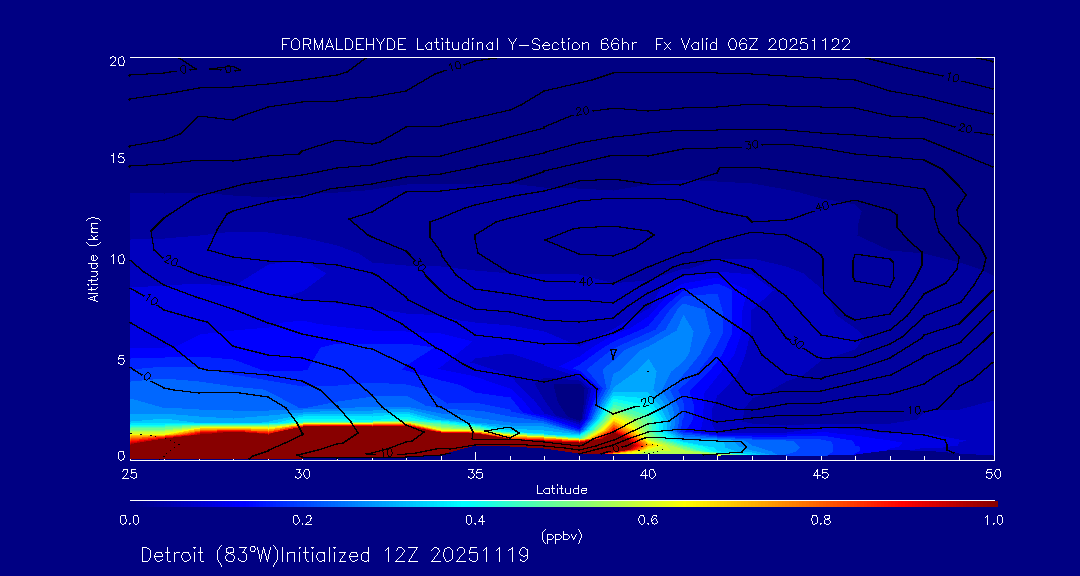Click the latitude axis tick label 35
Viewport: 1080px width, 576px height.
click(475, 473)
